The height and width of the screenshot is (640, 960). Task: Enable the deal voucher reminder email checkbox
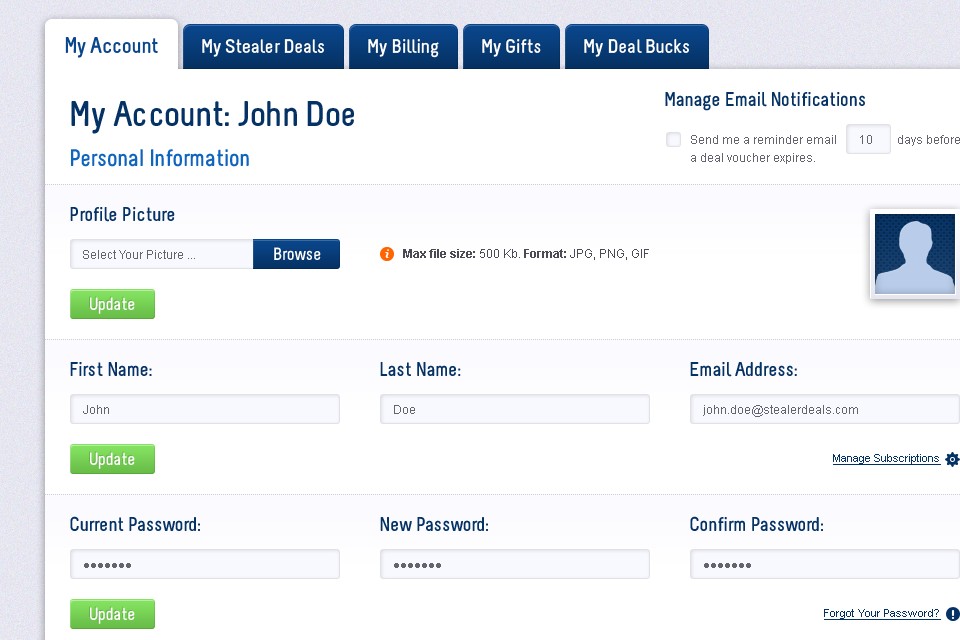coord(673,139)
